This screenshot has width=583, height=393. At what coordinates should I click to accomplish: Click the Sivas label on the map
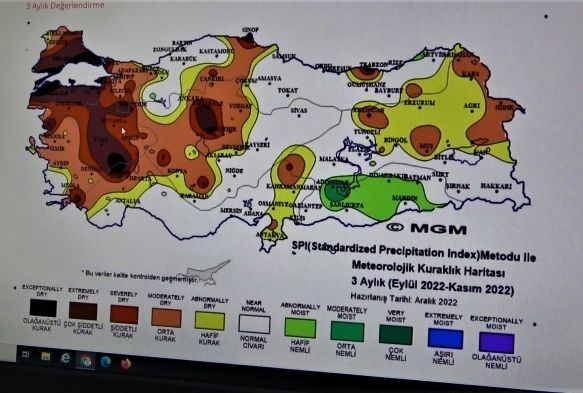tap(299, 111)
